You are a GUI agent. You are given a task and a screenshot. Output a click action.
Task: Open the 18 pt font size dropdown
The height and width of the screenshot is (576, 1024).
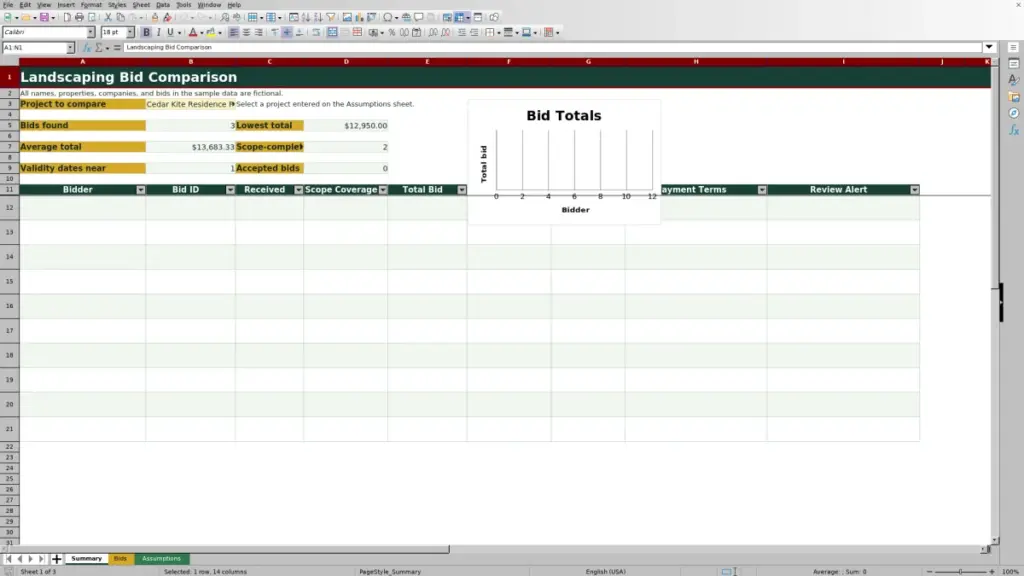pos(130,32)
